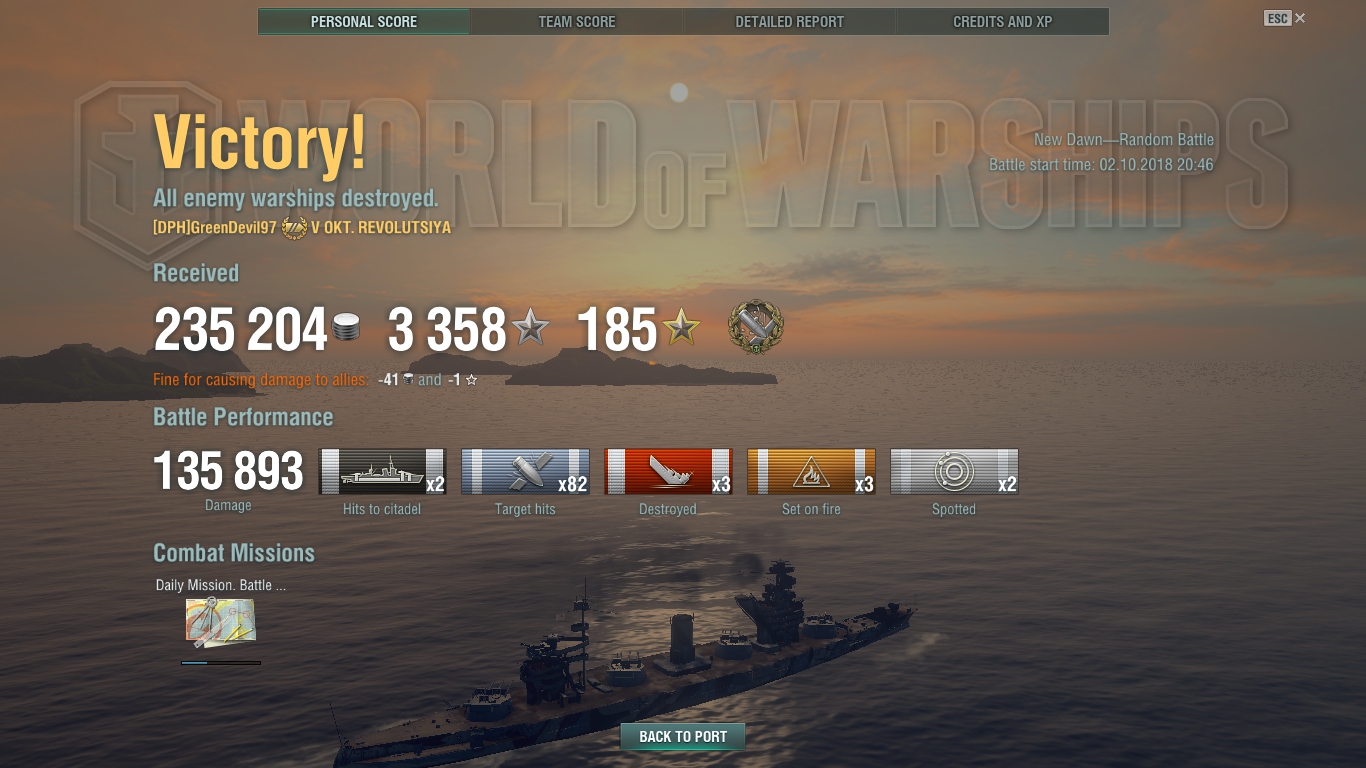The width and height of the screenshot is (1366, 768).
Task: Click the credits coin icon
Action: [346, 328]
